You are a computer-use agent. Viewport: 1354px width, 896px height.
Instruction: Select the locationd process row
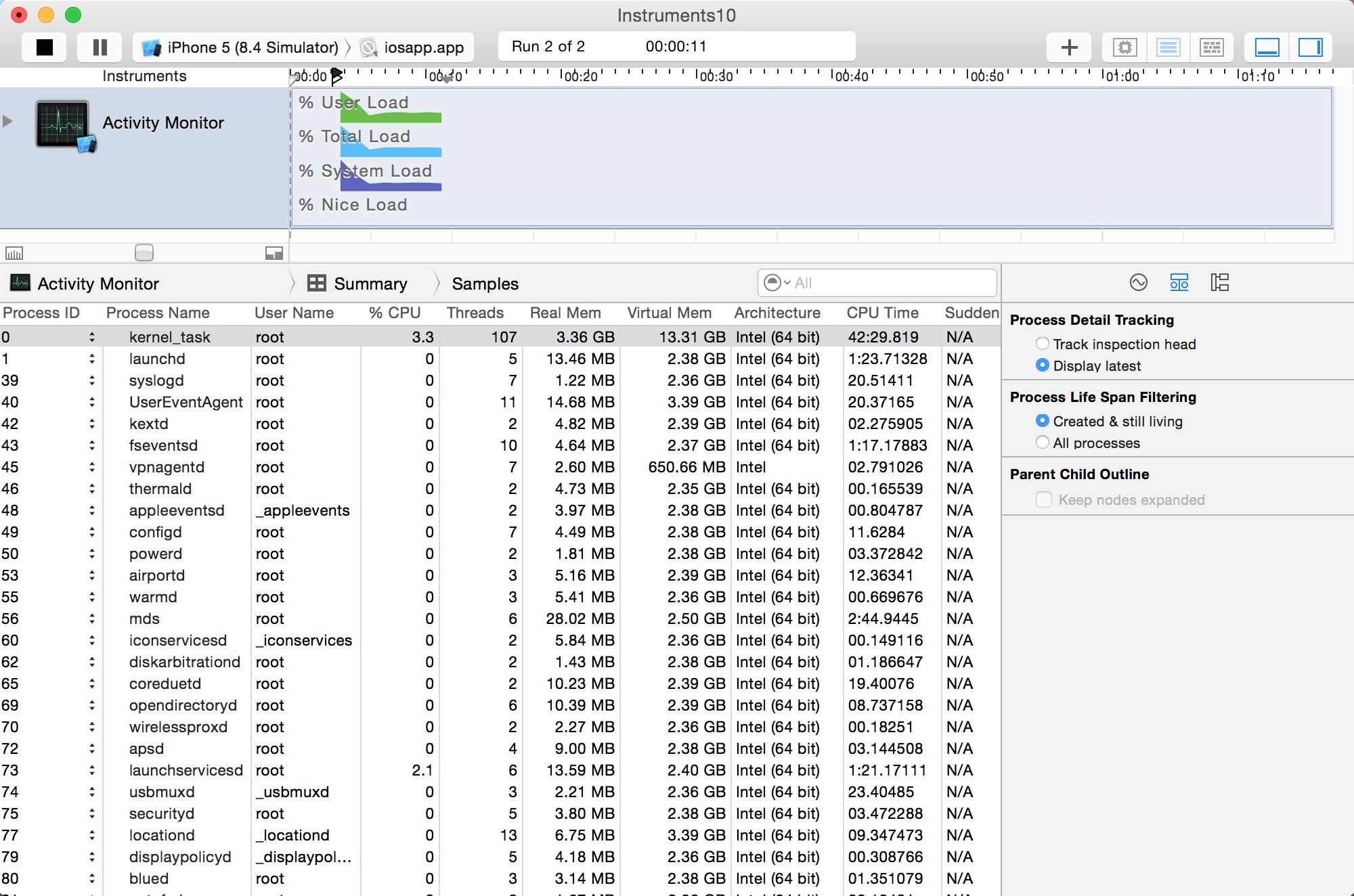coord(500,835)
